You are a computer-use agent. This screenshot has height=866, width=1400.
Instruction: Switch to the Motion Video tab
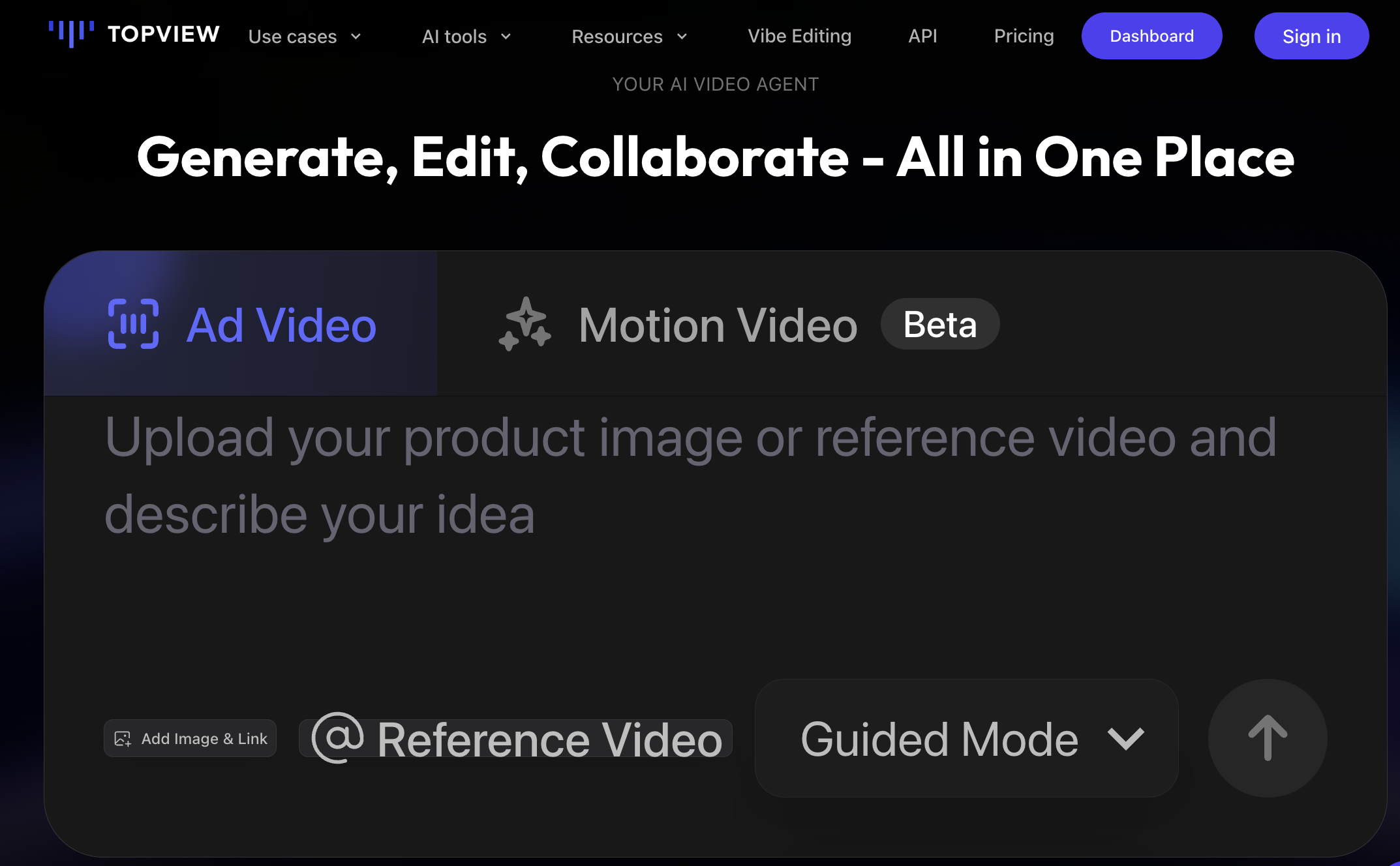718,324
